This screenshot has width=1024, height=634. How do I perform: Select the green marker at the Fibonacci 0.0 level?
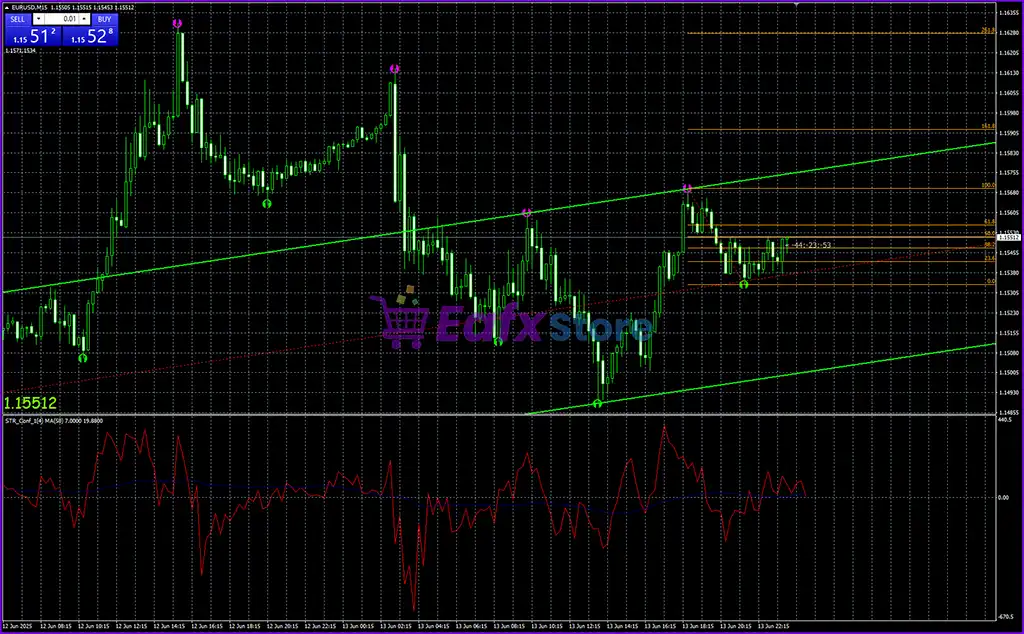click(743, 284)
